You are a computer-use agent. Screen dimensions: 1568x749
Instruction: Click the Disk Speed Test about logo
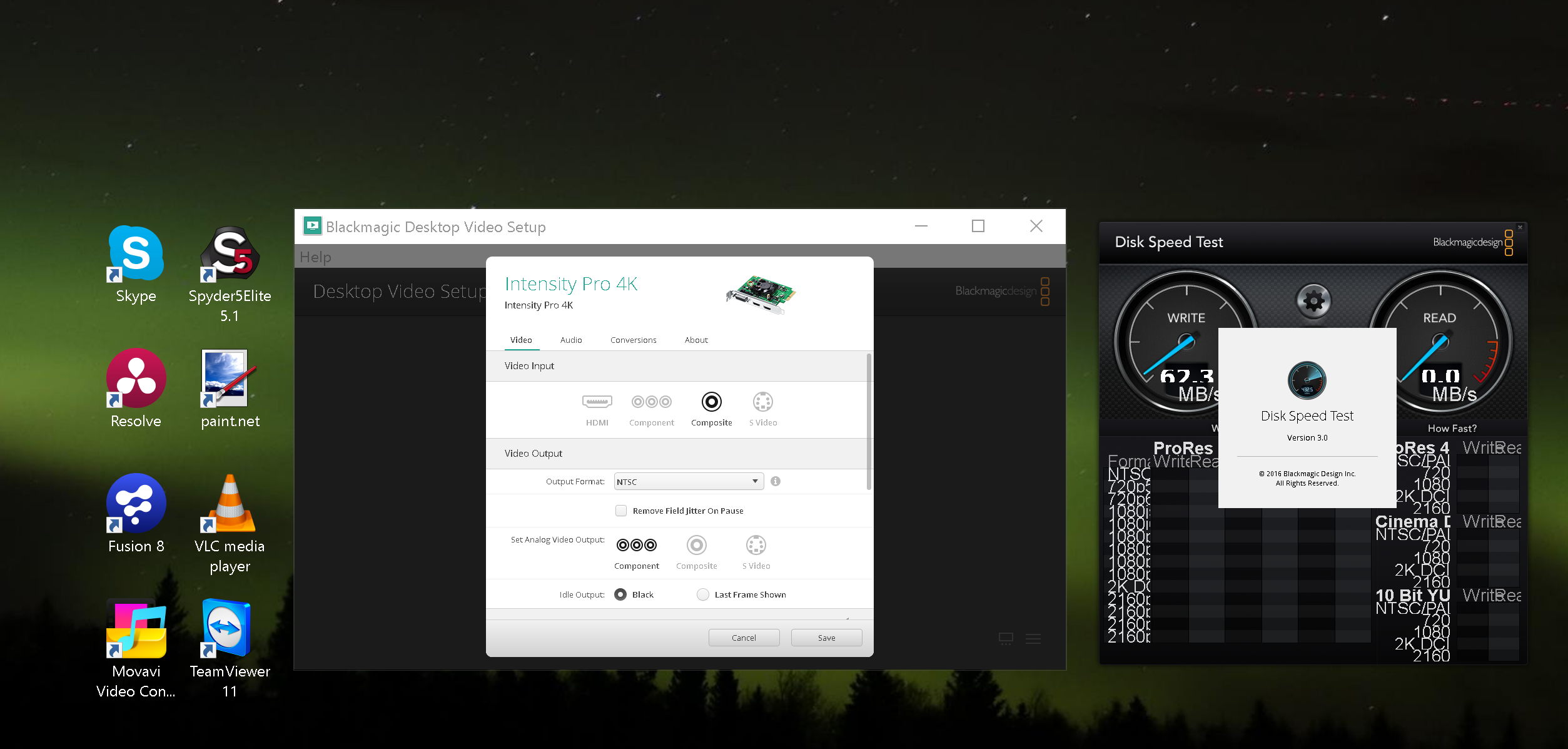[x=1307, y=380]
